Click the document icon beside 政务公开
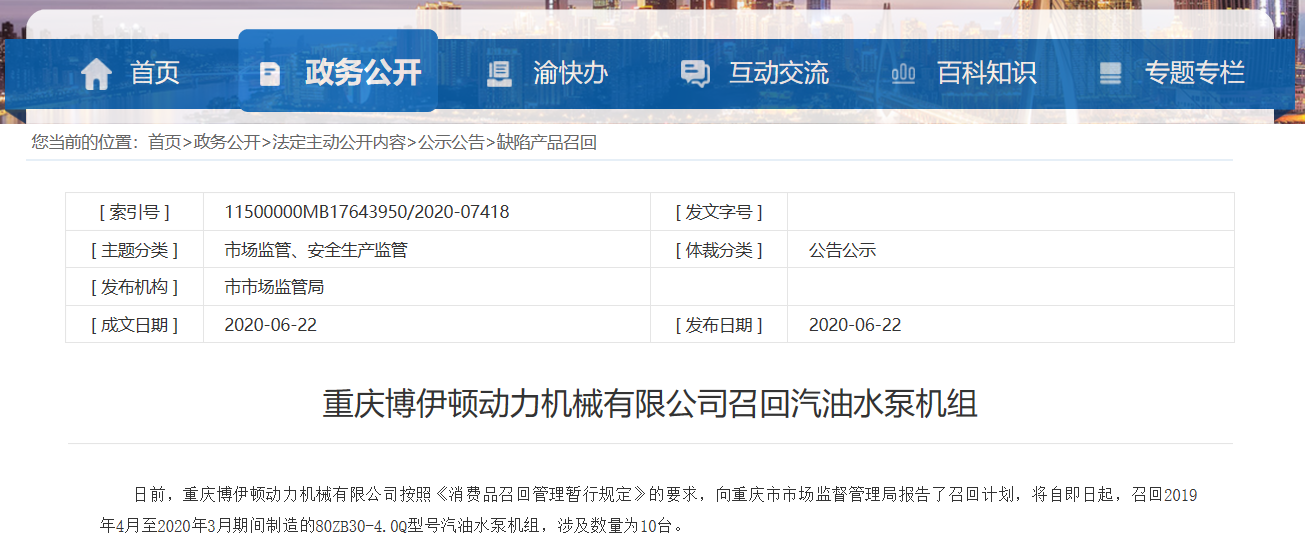 269,74
